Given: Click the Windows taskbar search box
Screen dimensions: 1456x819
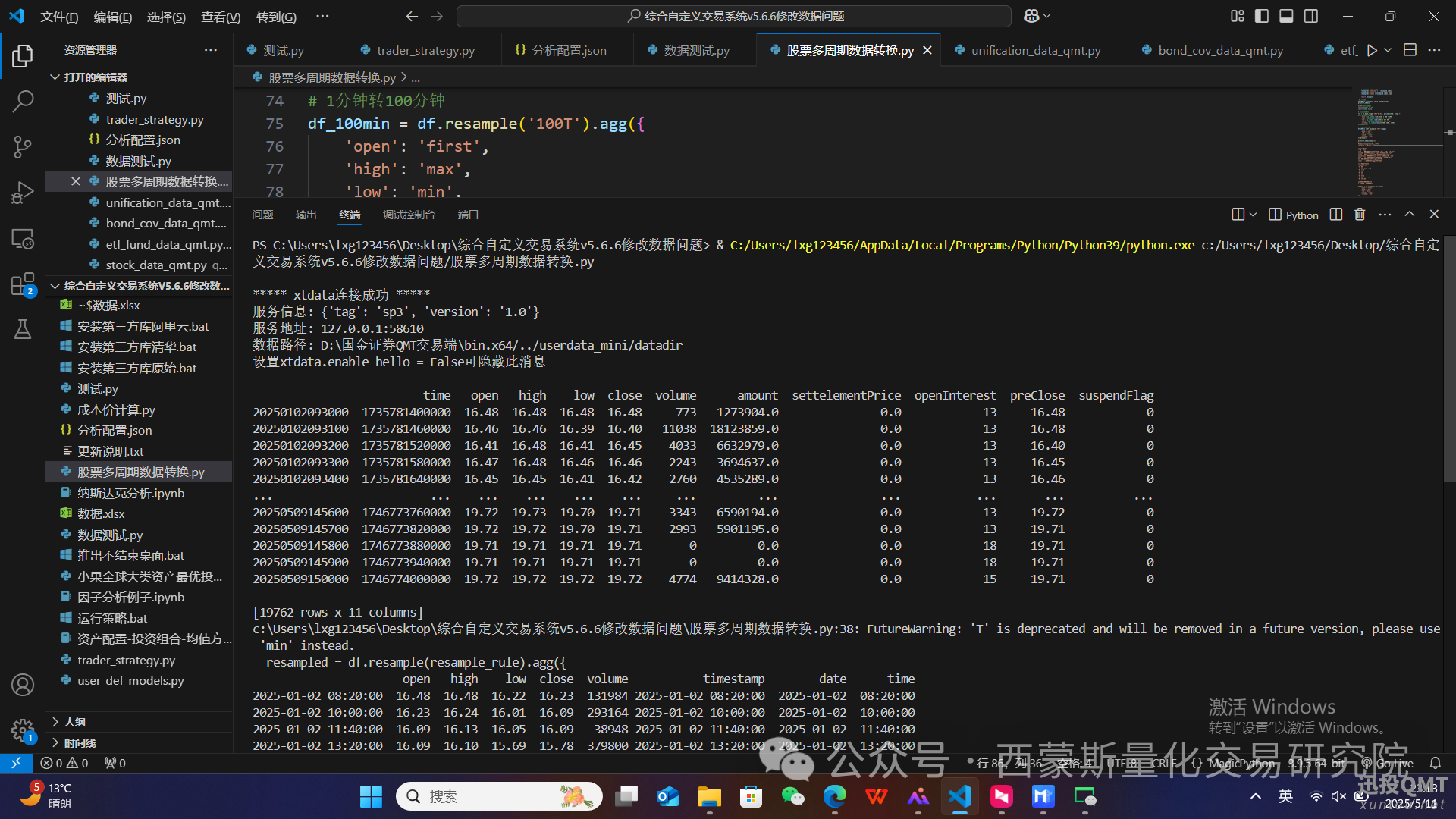Looking at the screenshot, I should [499, 796].
